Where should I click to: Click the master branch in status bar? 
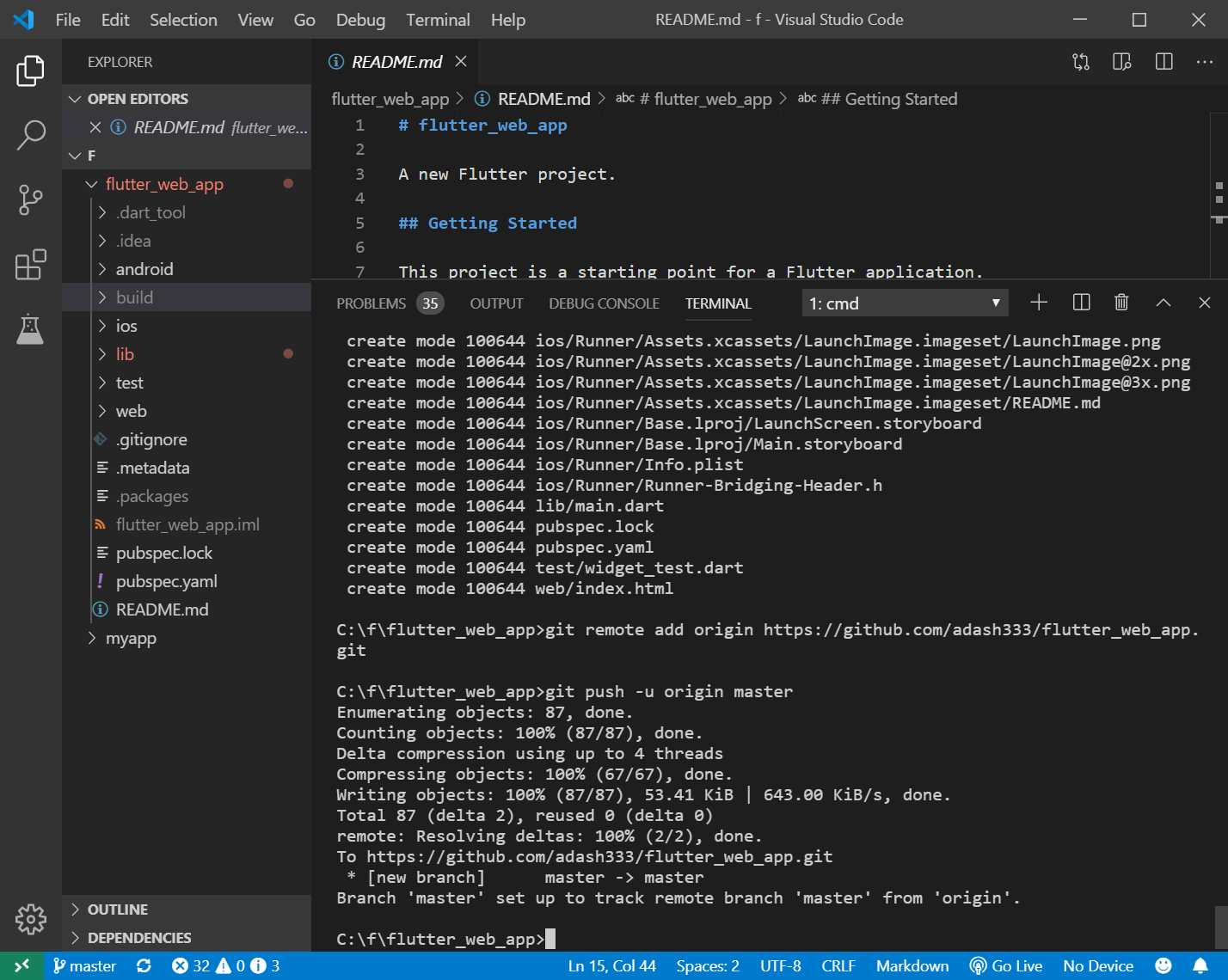click(84, 966)
